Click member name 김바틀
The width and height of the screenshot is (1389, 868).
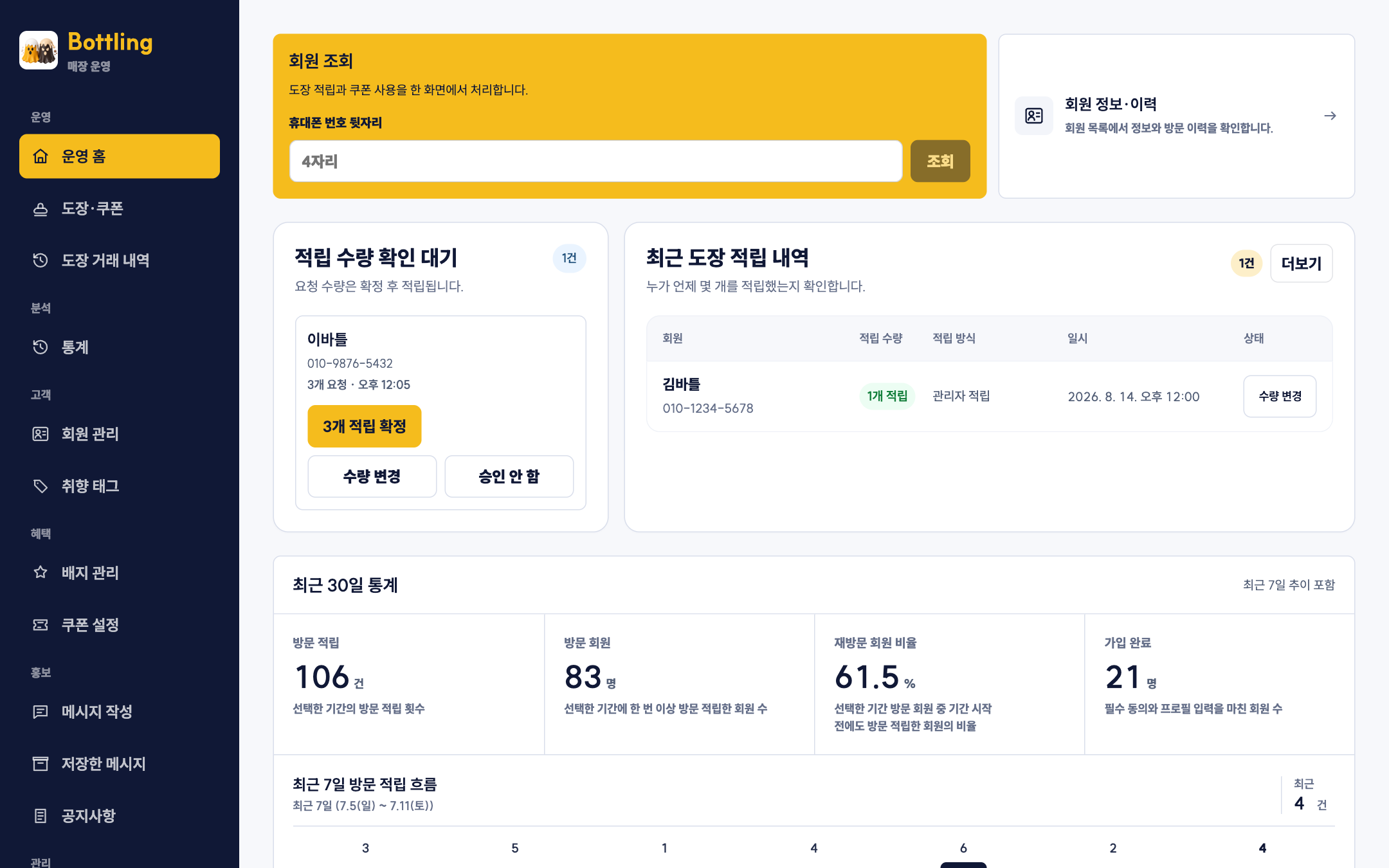point(682,384)
